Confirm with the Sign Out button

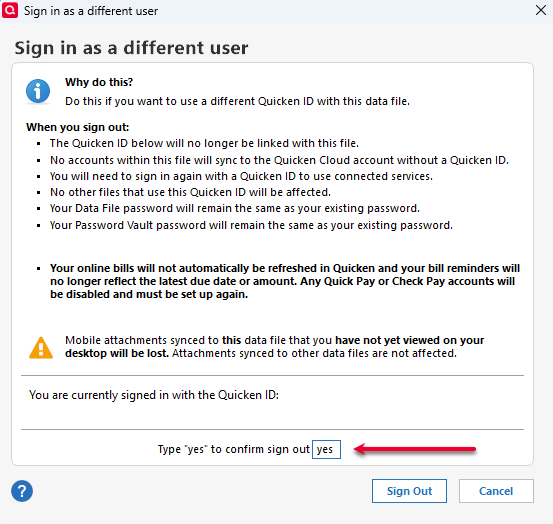click(x=409, y=491)
